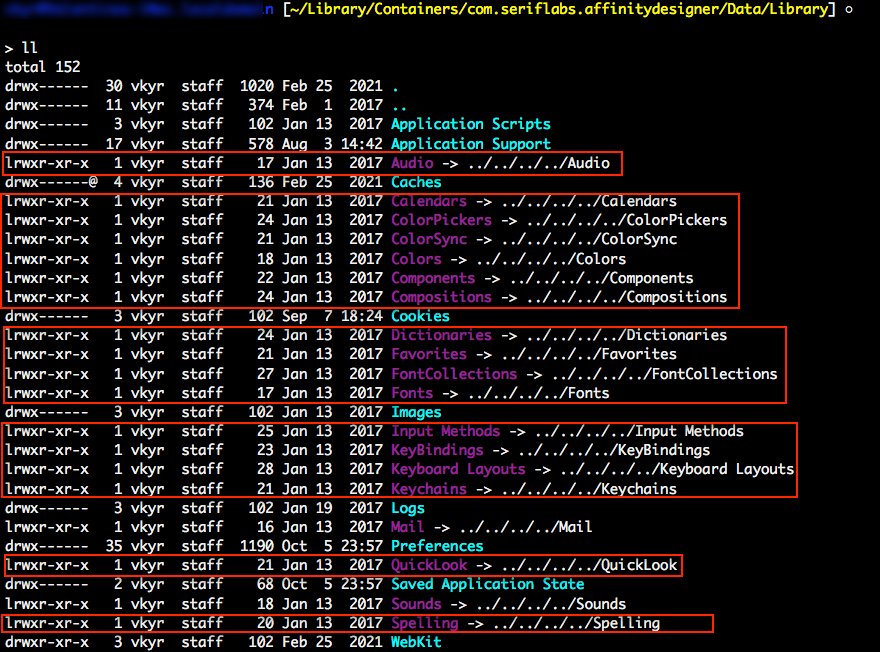Click the purple 'Compositions' symlink name
Screen dimensions: 880x652
click(441, 297)
